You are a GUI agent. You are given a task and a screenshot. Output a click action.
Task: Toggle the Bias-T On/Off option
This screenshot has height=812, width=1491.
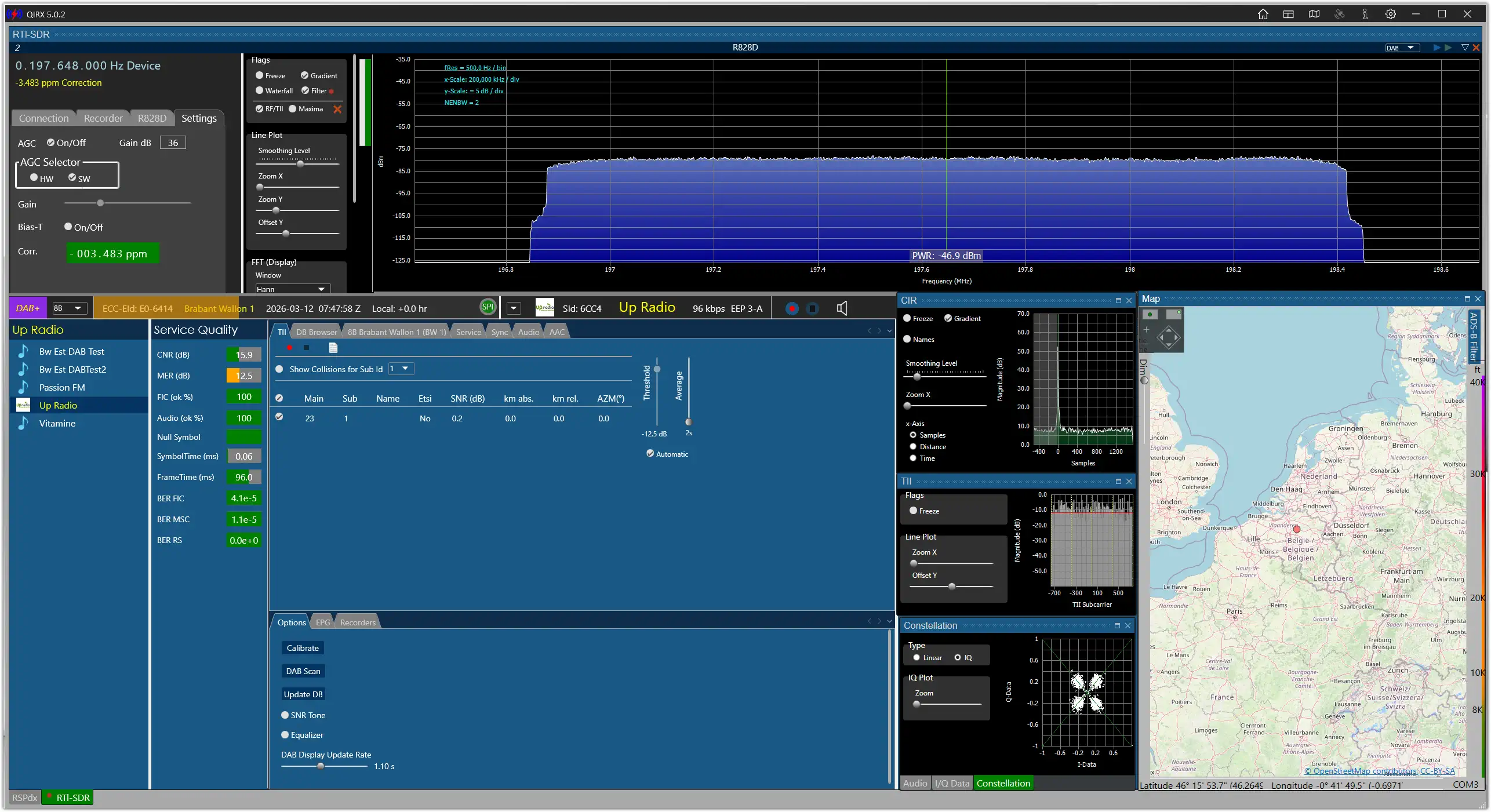pyautogui.click(x=68, y=227)
